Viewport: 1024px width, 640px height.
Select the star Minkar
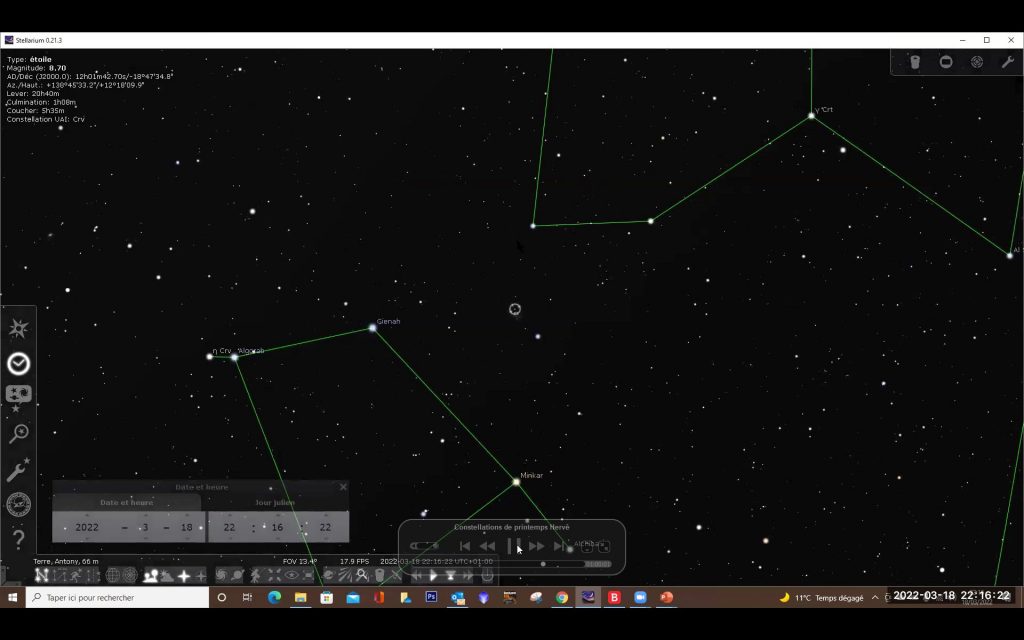(x=516, y=482)
